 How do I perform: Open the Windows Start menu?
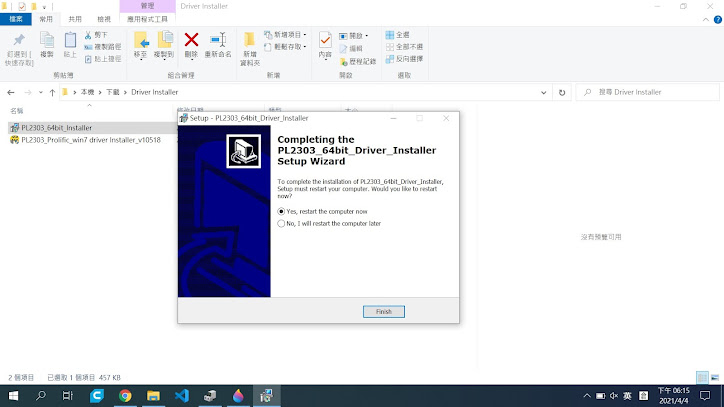point(13,396)
